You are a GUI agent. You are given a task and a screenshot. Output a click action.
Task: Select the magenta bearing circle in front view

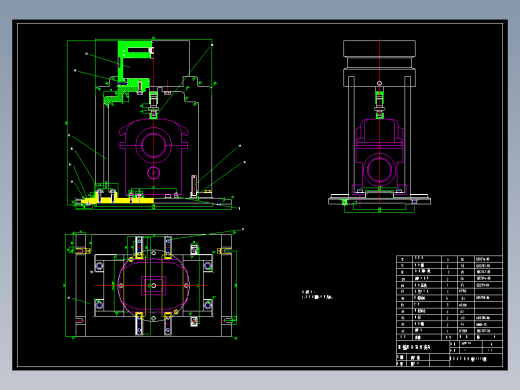[153, 145]
